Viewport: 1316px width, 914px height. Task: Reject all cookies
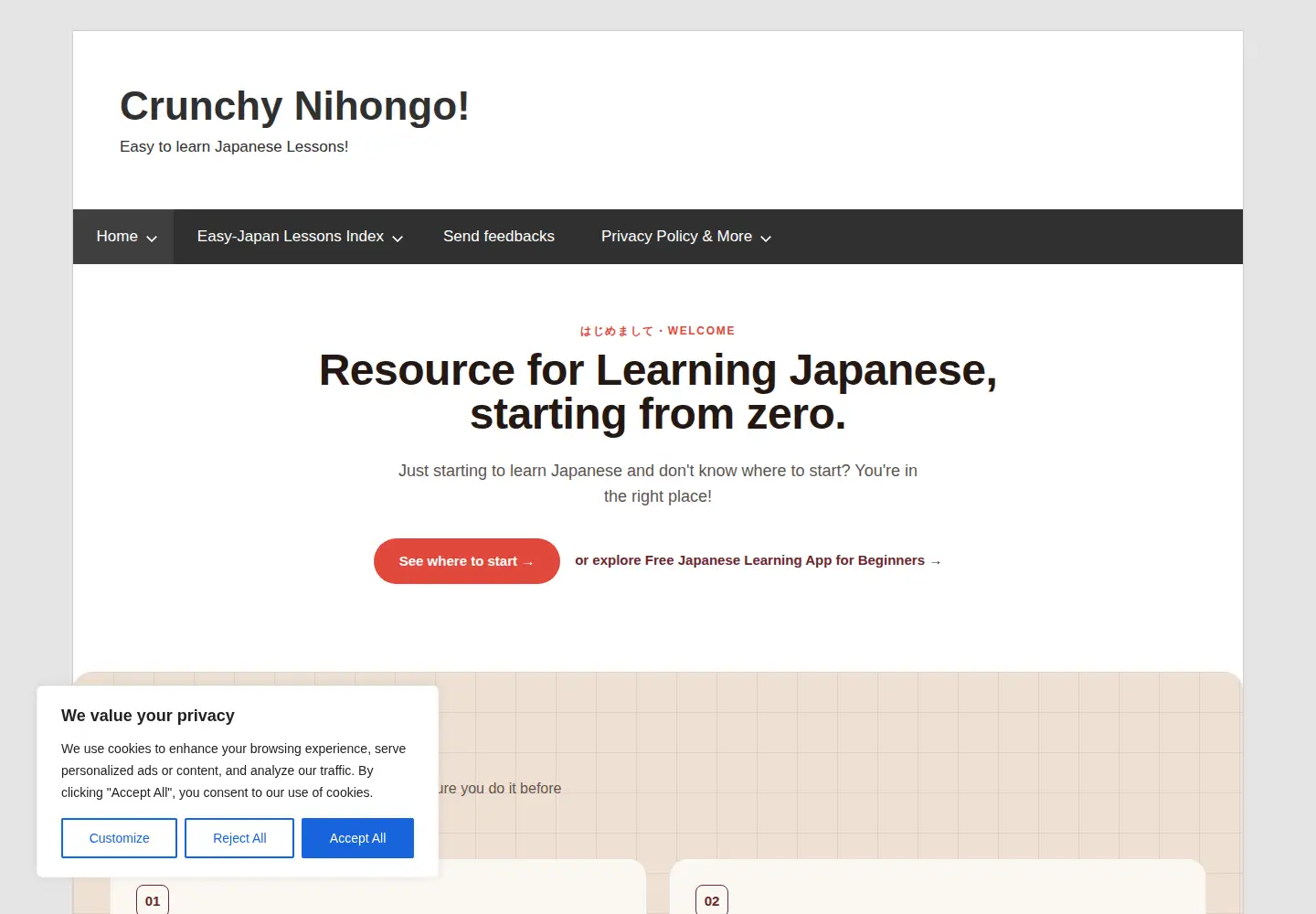click(x=239, y=838)
